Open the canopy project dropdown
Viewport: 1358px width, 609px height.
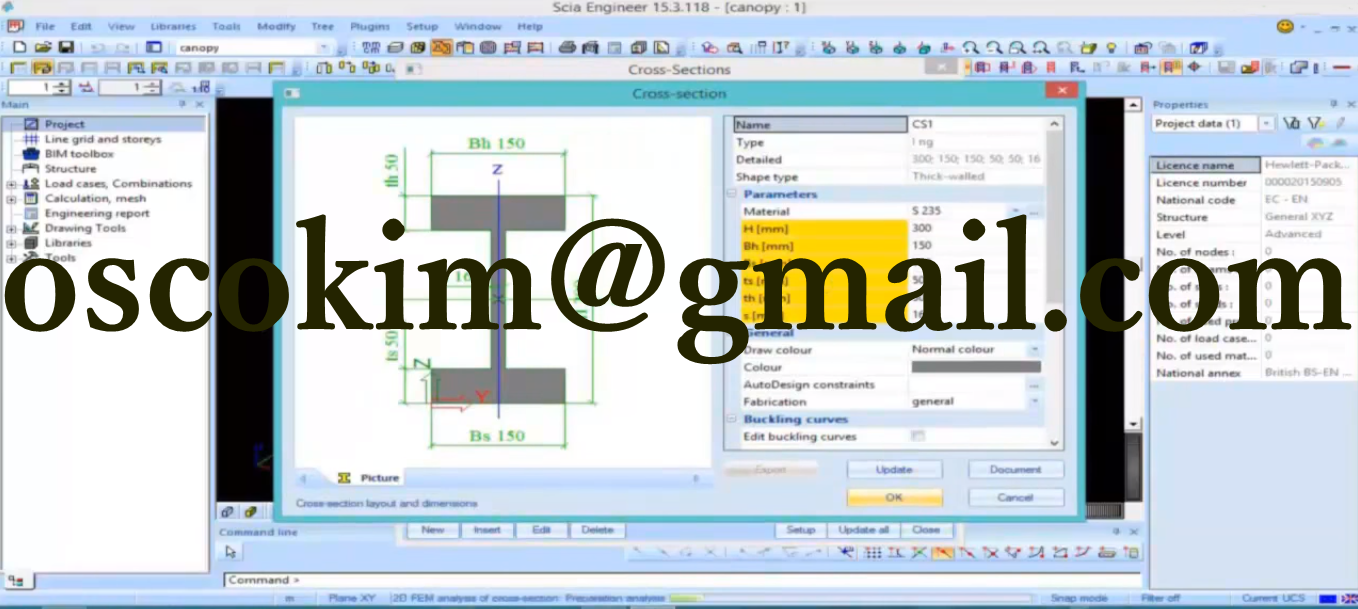(323, 47)
